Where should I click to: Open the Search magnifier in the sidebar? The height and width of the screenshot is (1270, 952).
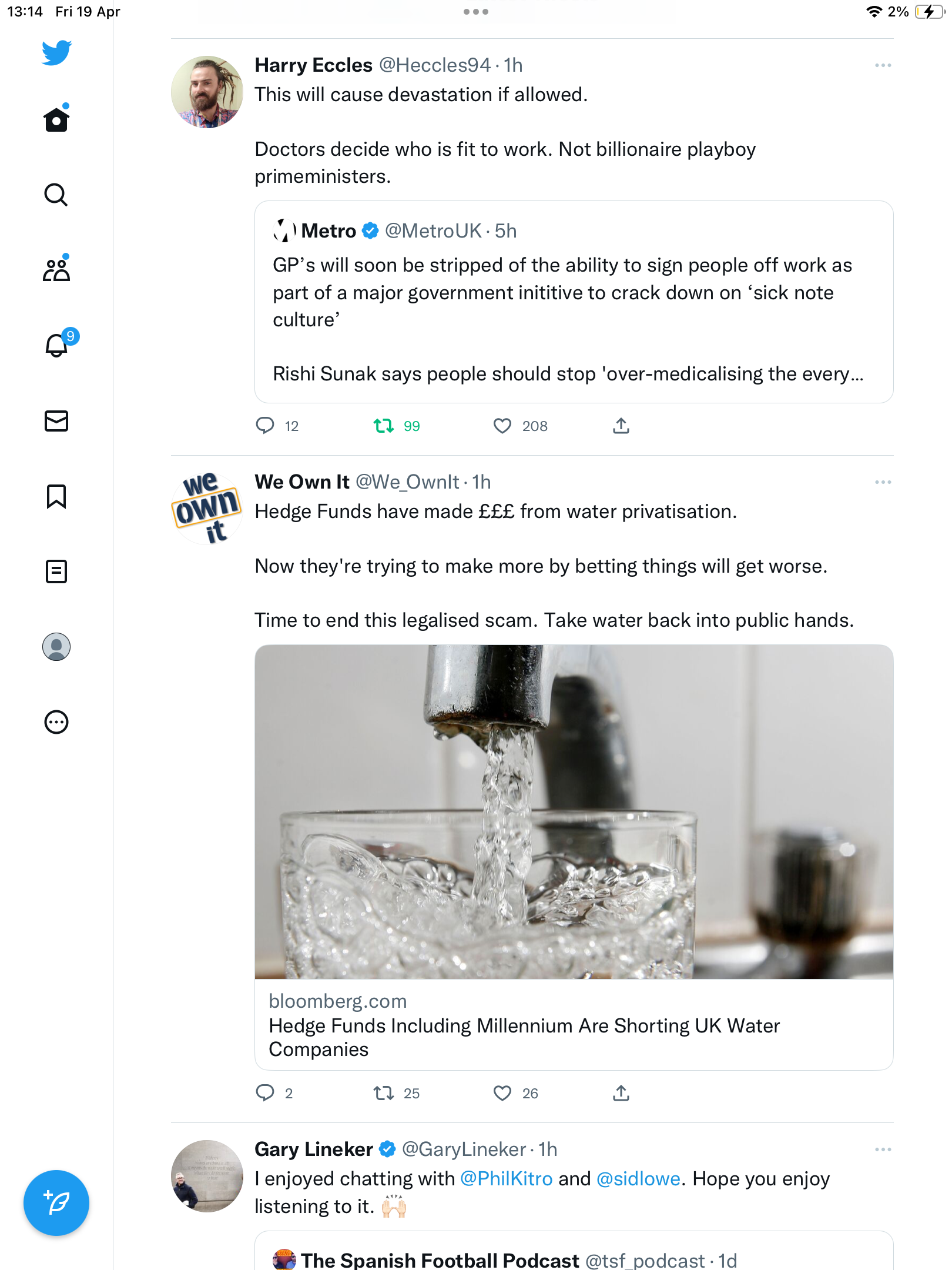[x=56, y=195]
